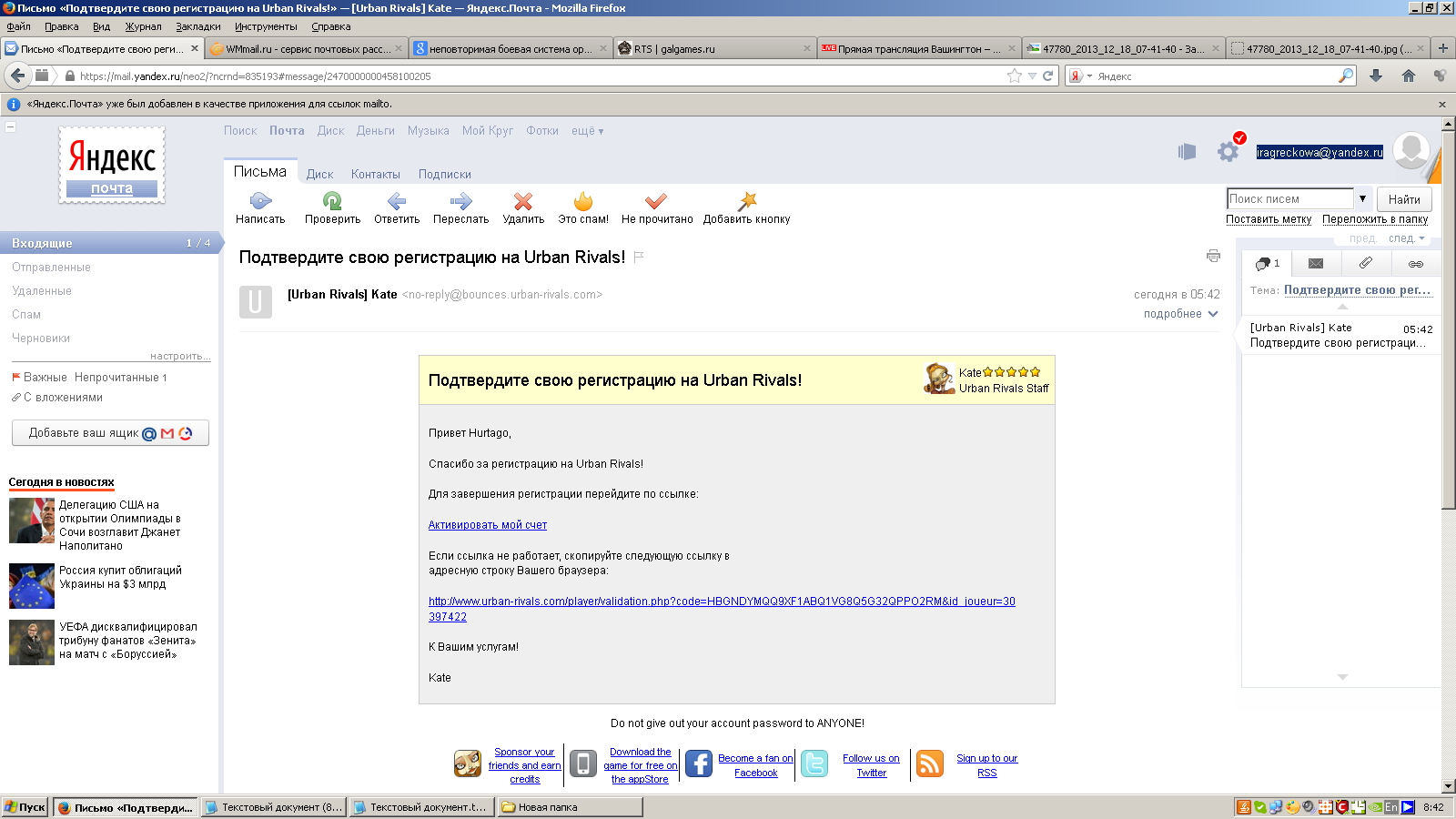Click the user avatar picture
Viewport: 1456px width, 819px height.
point(1411,150)
